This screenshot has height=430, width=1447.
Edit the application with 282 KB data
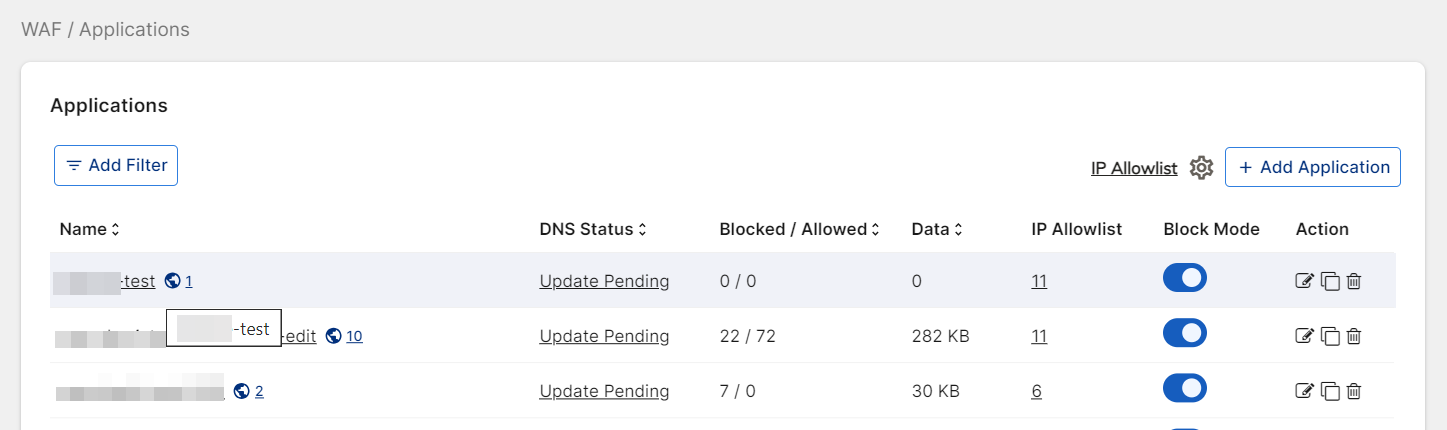[x=1304, y=336]
